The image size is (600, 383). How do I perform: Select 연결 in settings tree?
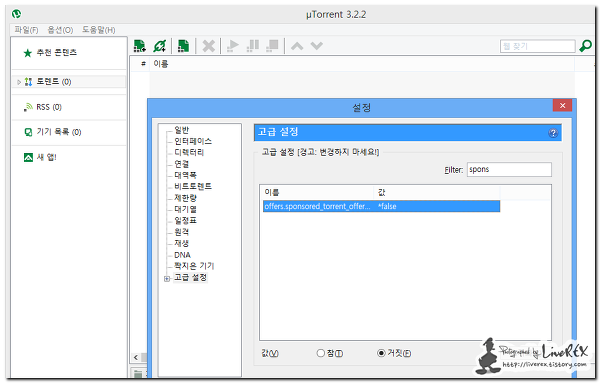[182, 164]
